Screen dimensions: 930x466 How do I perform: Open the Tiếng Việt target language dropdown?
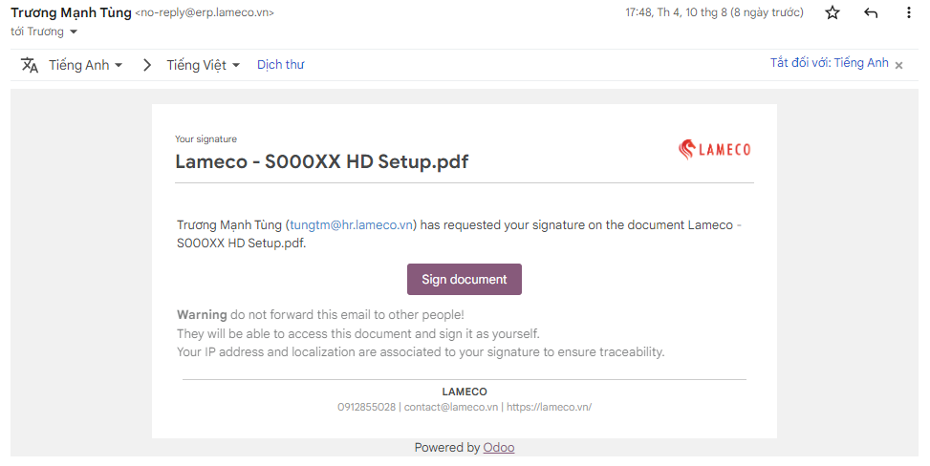click(x=203, y=65)
